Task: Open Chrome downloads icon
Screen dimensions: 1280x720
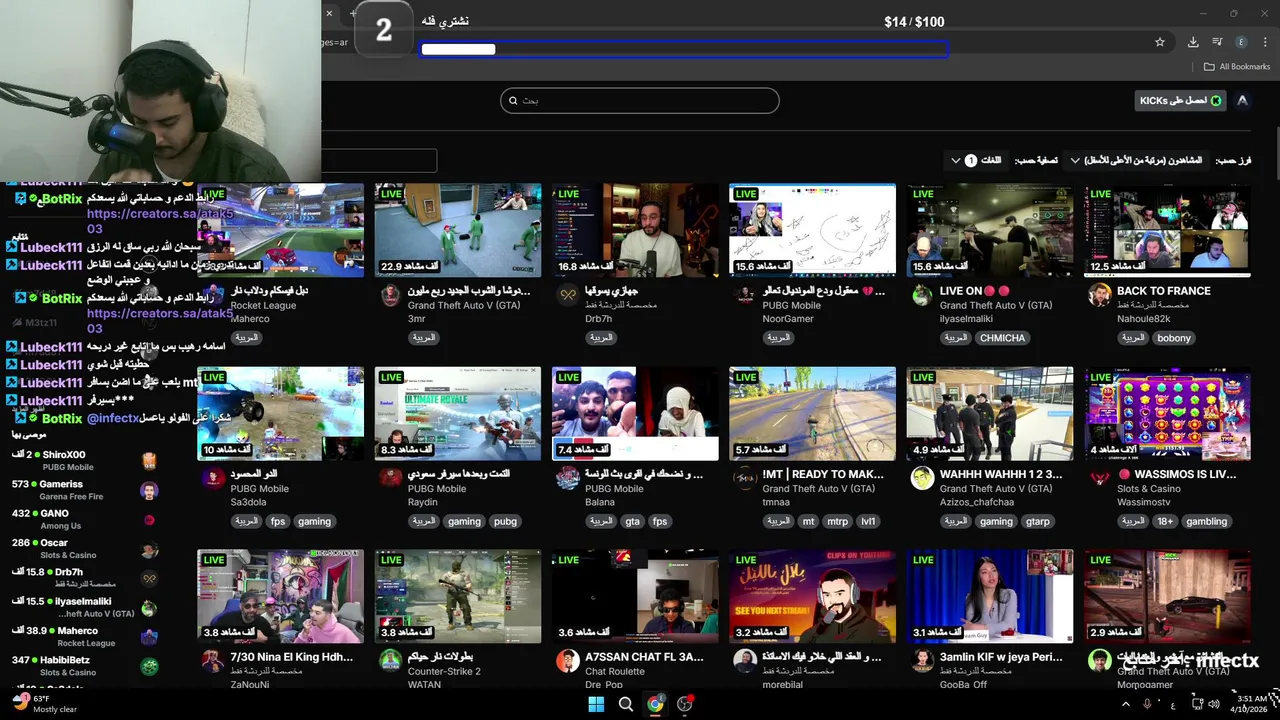Action: [1193, 42]
